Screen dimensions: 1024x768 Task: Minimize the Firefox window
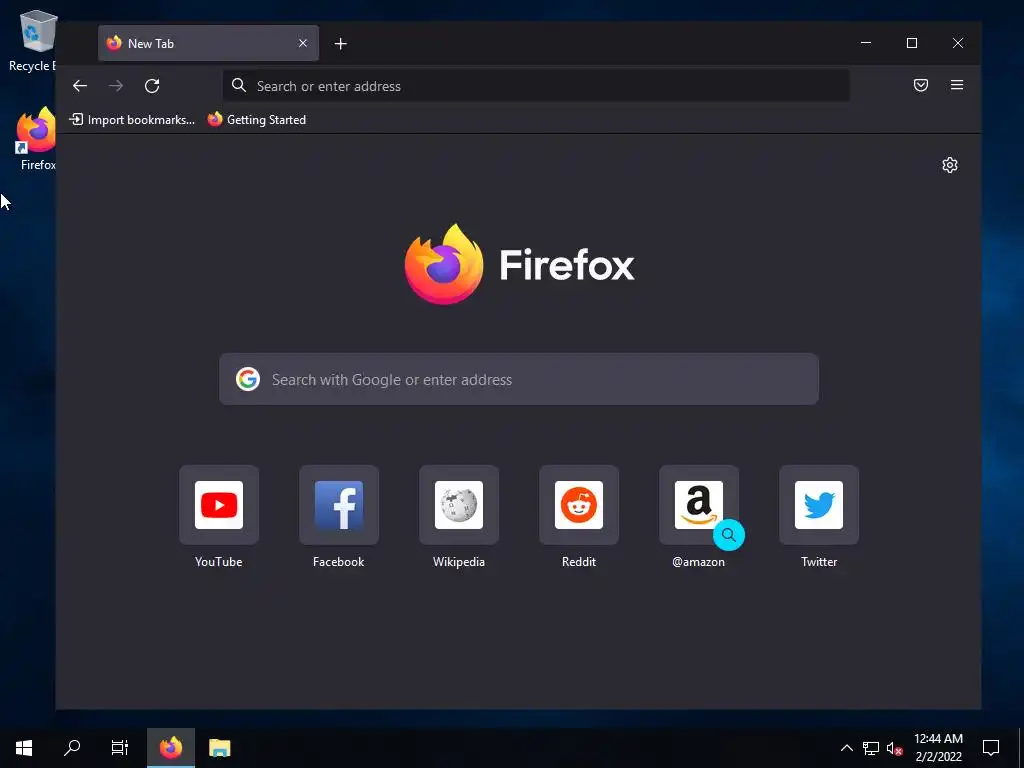point(866,43)
